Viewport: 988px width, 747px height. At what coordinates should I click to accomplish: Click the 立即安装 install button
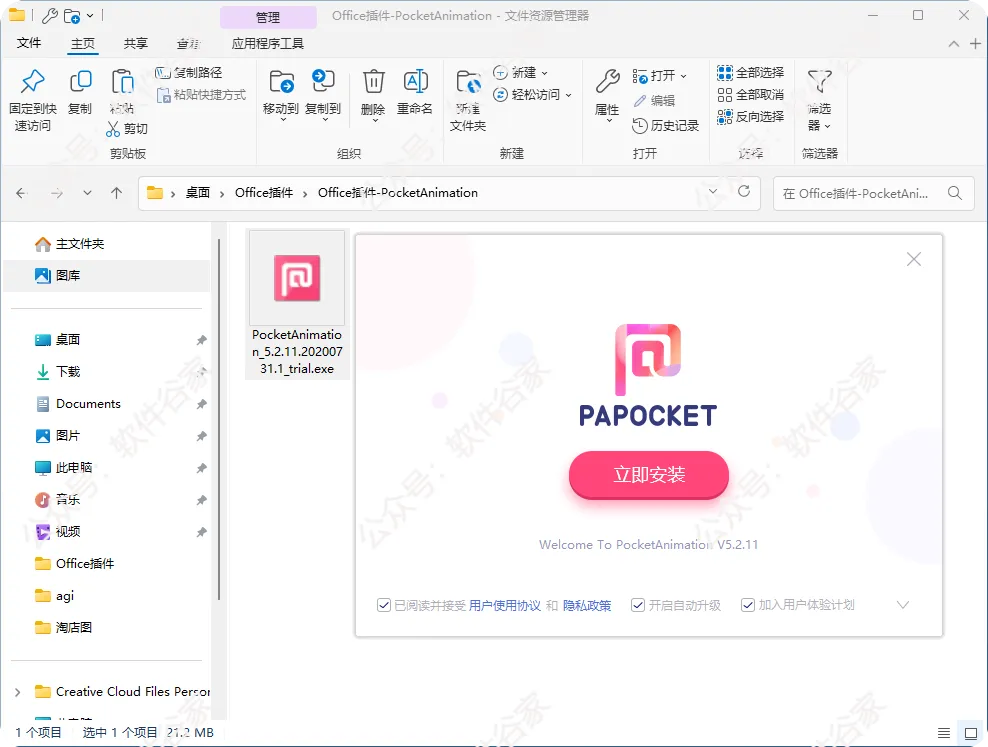pyautogui.click(x=648, y=474)
